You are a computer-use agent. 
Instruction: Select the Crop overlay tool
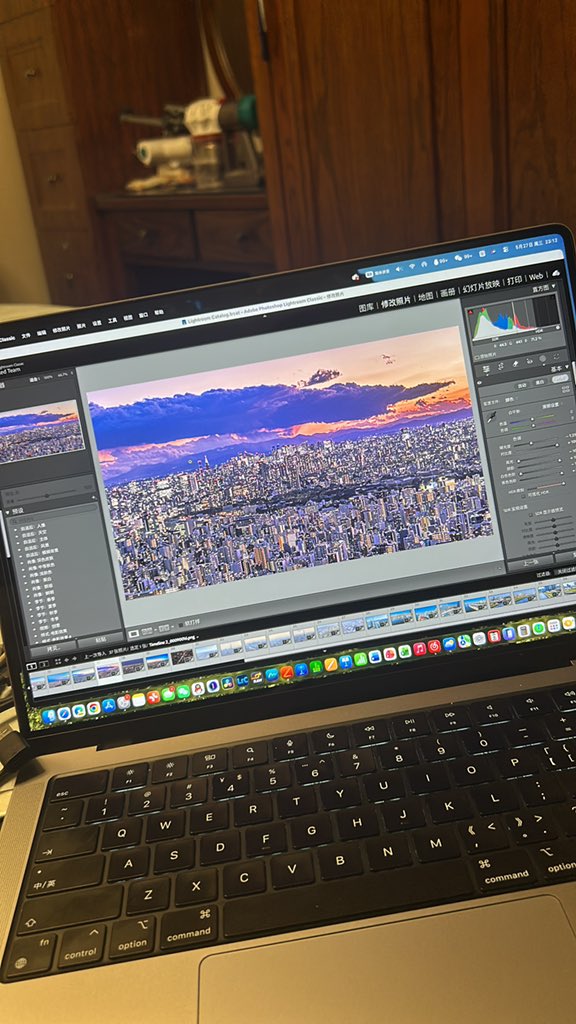(x=501, y=366)
